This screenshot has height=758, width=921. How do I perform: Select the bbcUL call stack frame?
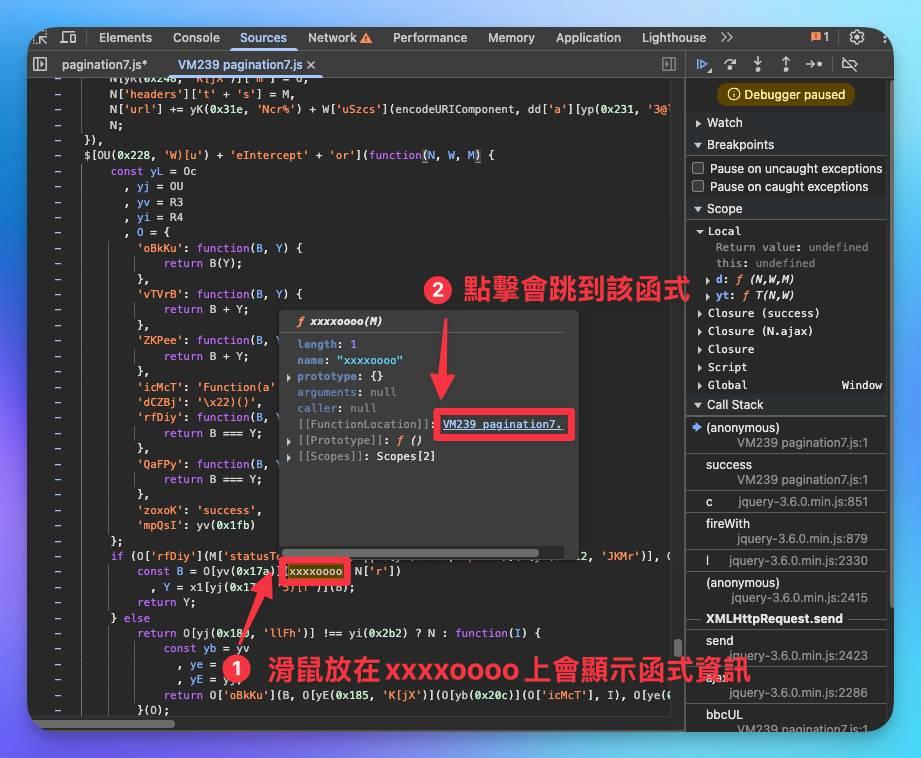pos(786,720)
